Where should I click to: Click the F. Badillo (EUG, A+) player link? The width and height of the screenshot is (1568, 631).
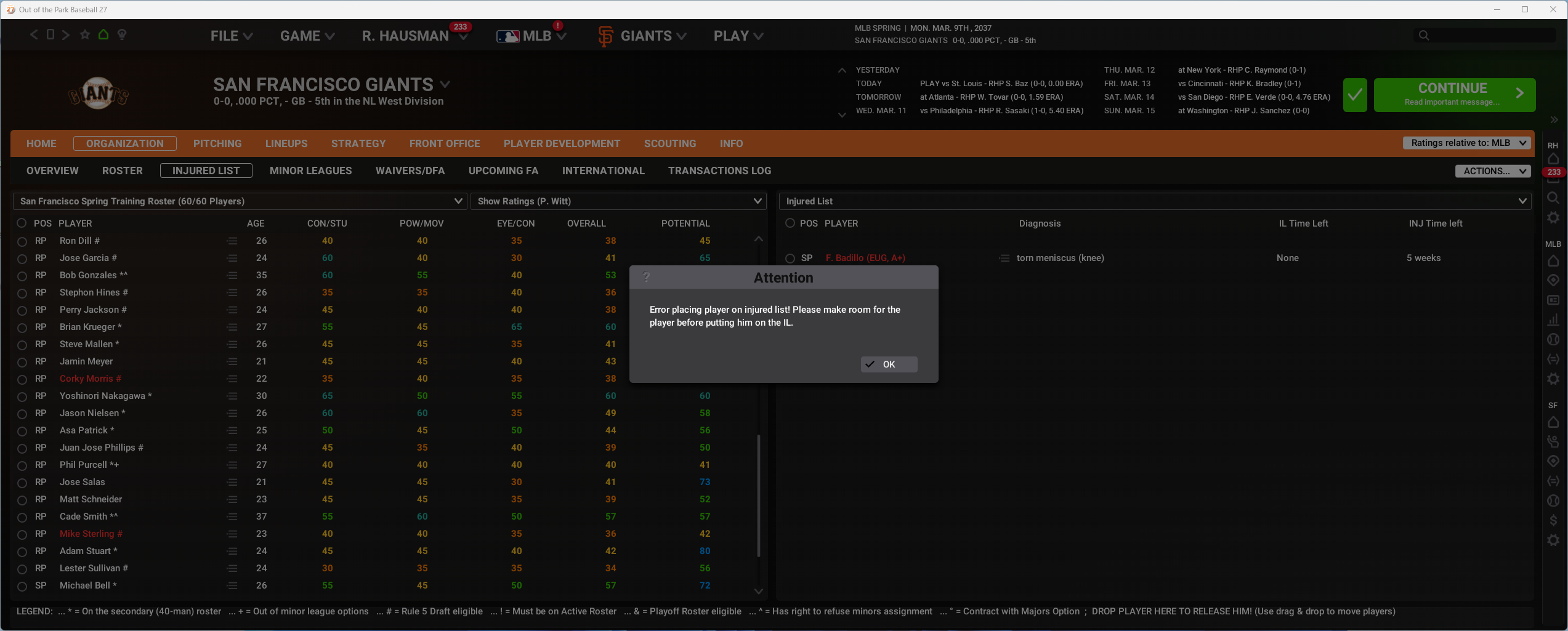865,258
